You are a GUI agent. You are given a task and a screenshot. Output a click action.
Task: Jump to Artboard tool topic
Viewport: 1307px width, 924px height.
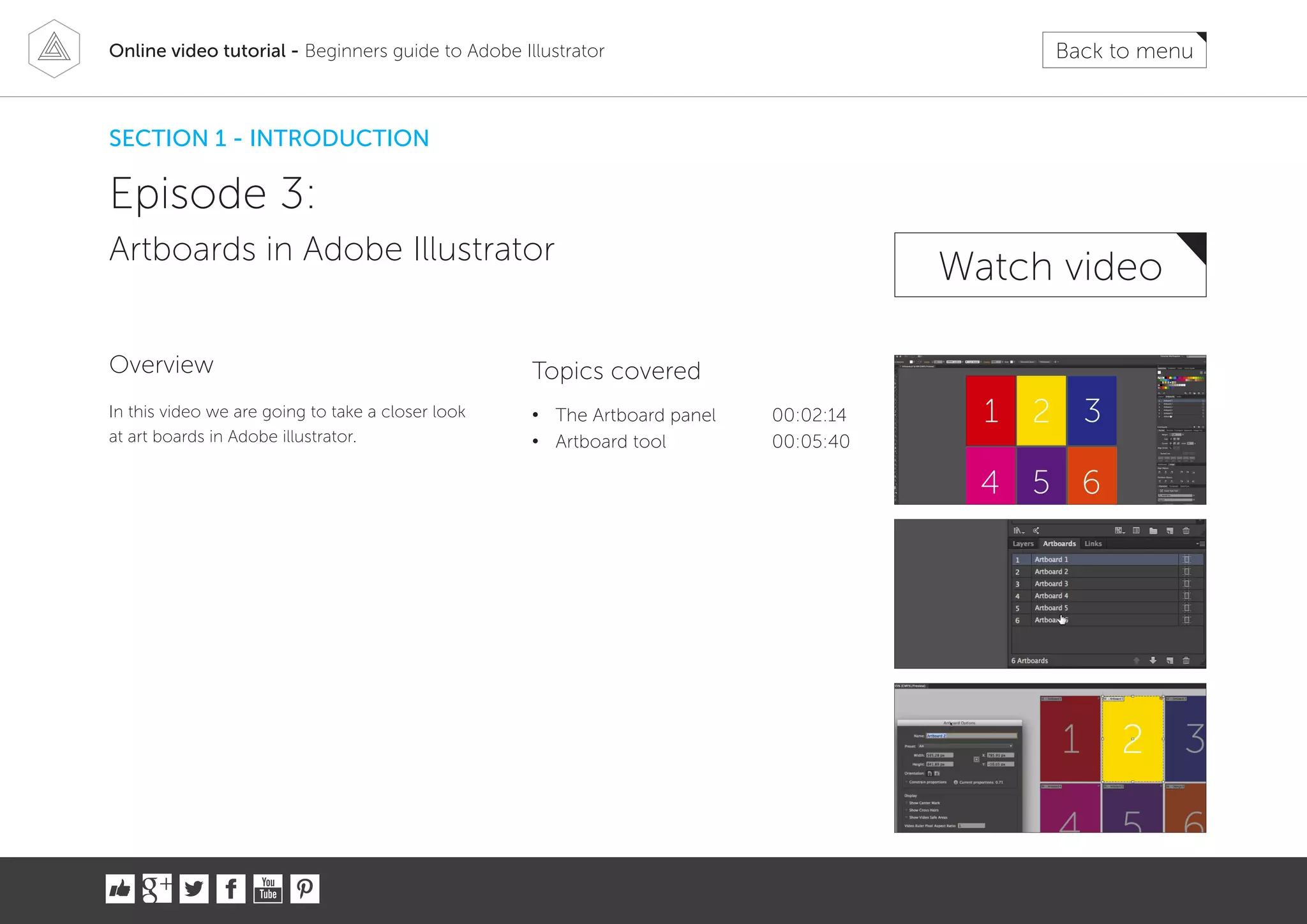(610, 442)
